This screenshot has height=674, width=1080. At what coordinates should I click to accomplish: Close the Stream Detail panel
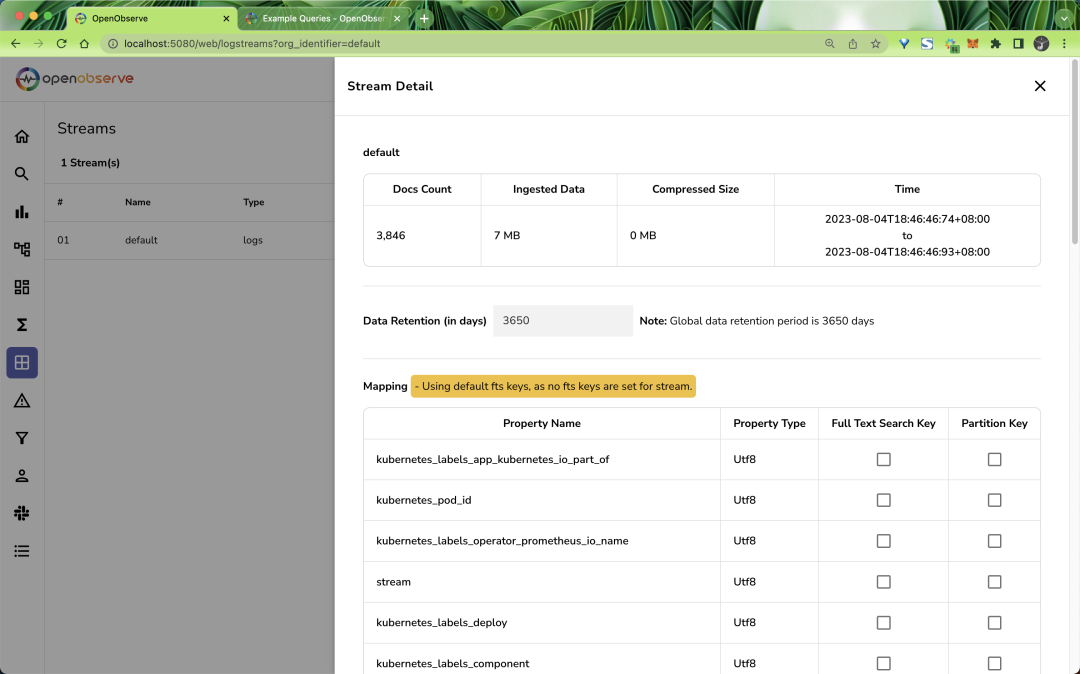click(x=1040, y=86)
